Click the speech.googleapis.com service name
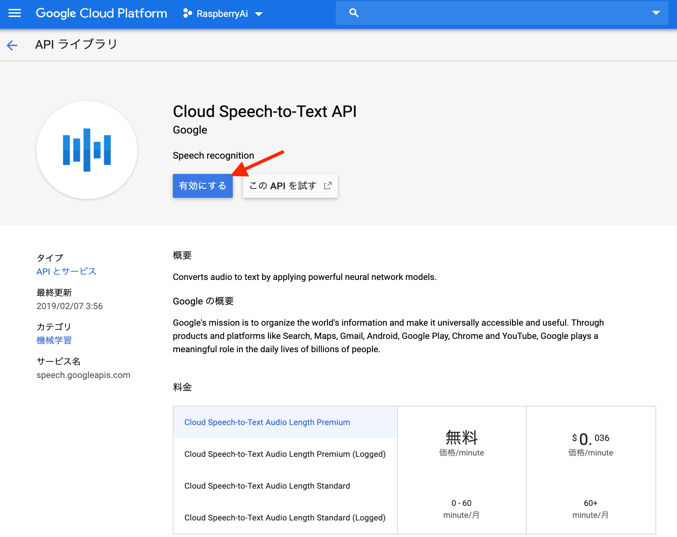 (x=83, y=375)
